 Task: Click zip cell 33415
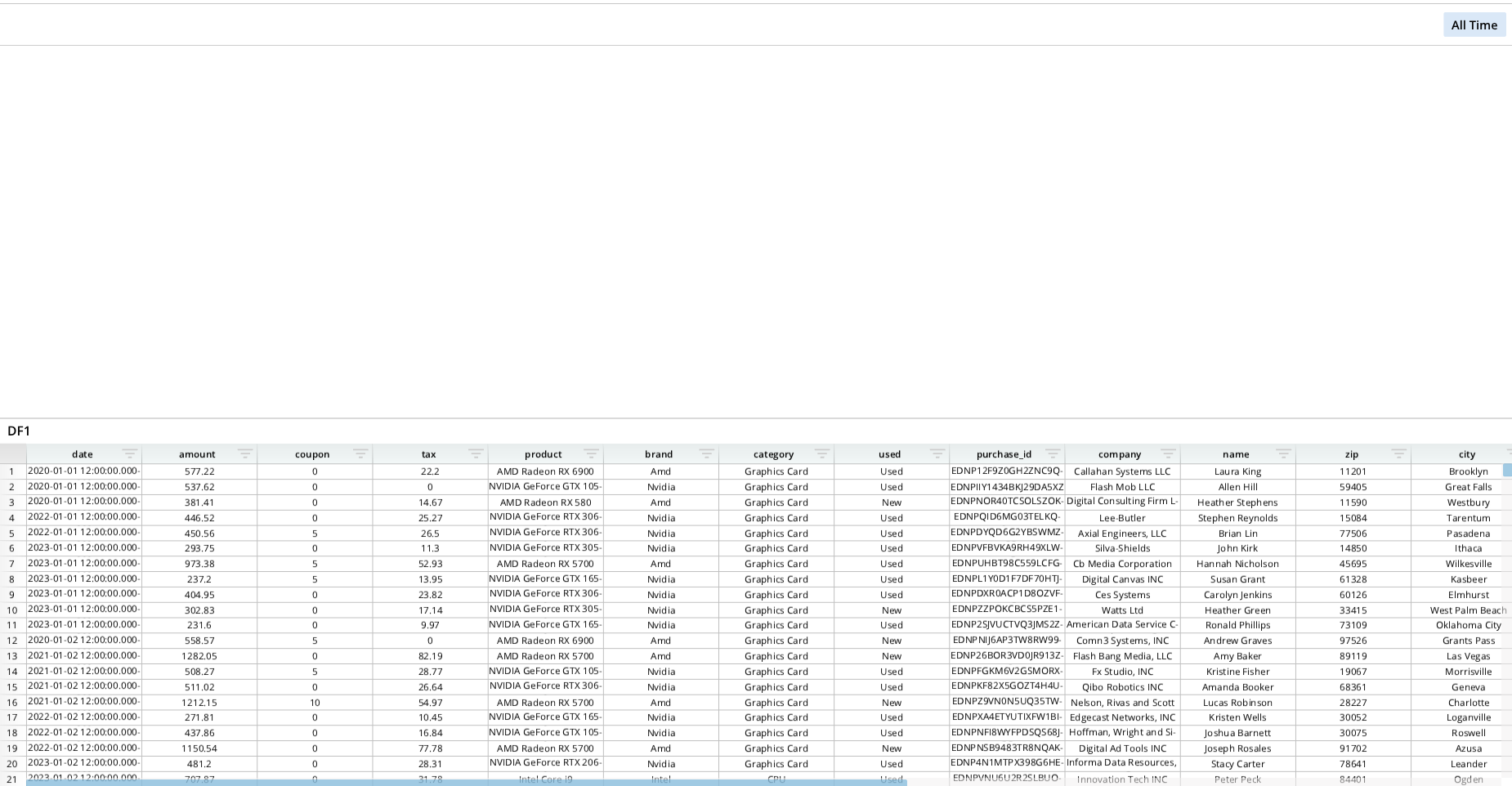click(x=1353, y=610)
